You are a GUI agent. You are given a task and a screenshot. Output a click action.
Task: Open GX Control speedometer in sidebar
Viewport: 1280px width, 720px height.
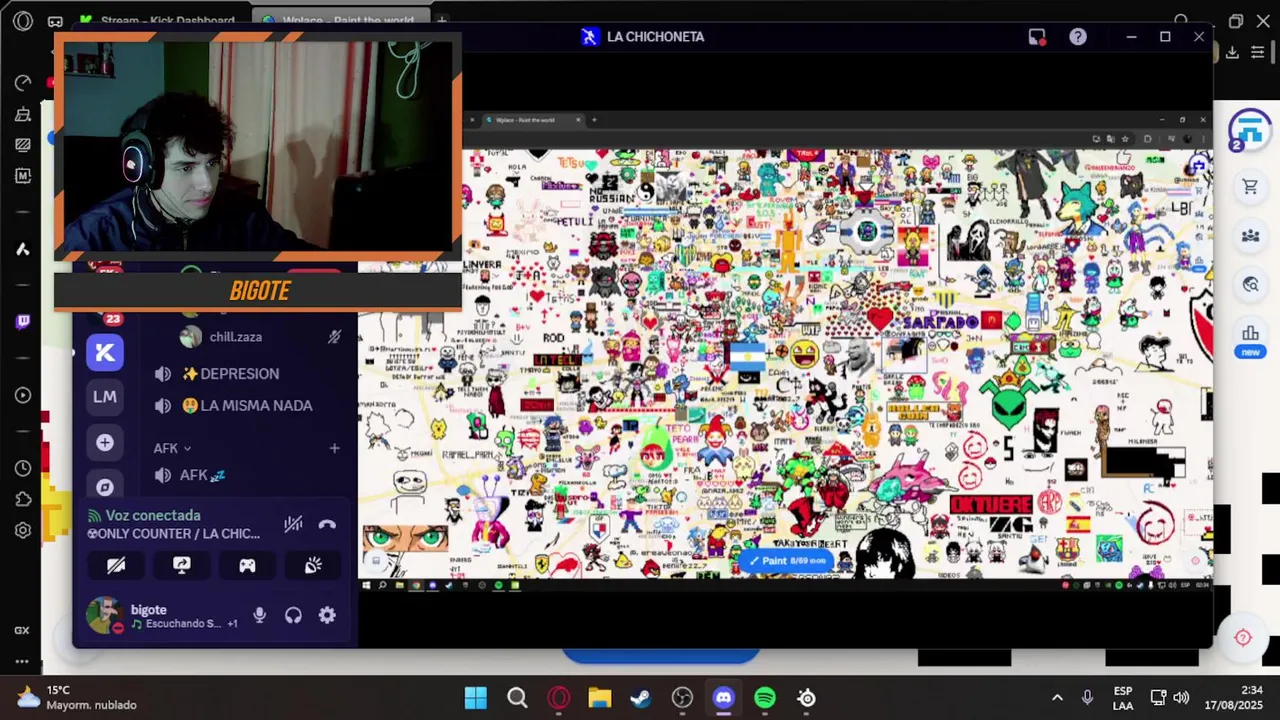(23, 83)
